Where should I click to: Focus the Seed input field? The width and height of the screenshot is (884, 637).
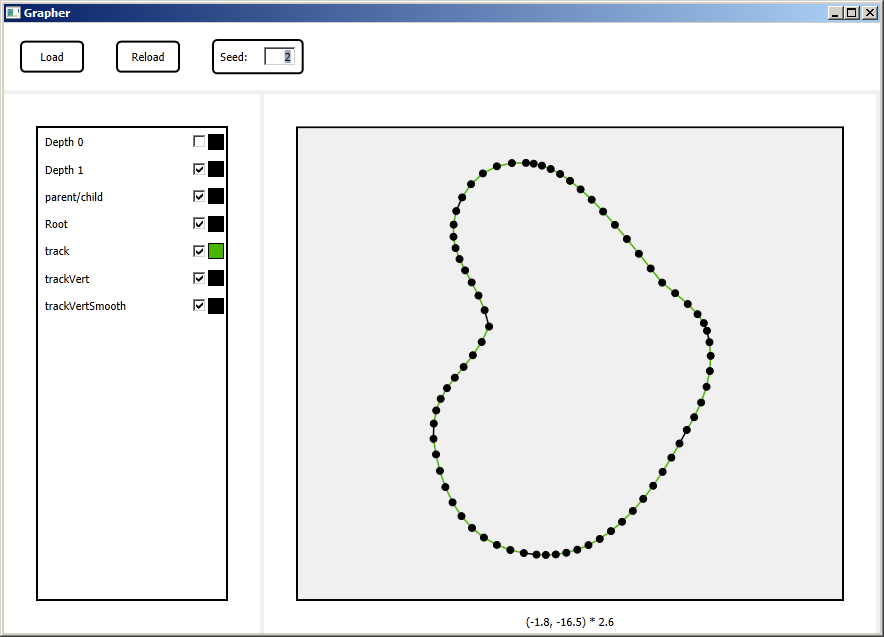tap(279, 57)
